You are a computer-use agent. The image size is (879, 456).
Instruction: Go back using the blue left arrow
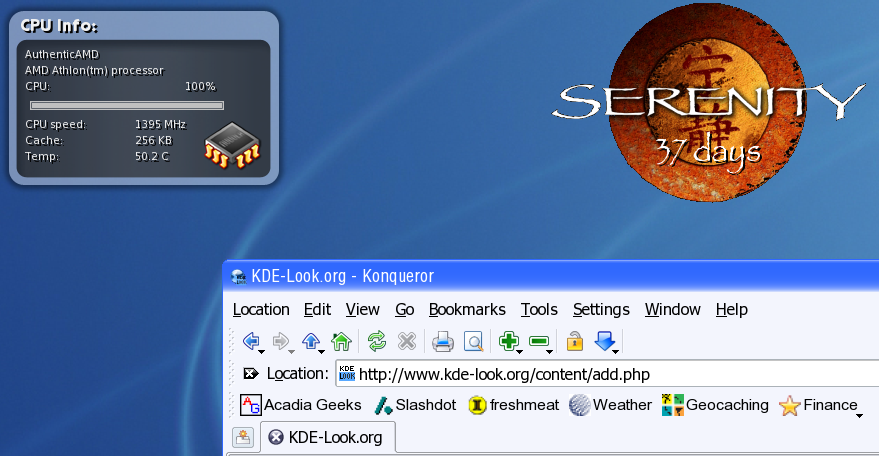(x=251, y=340)
